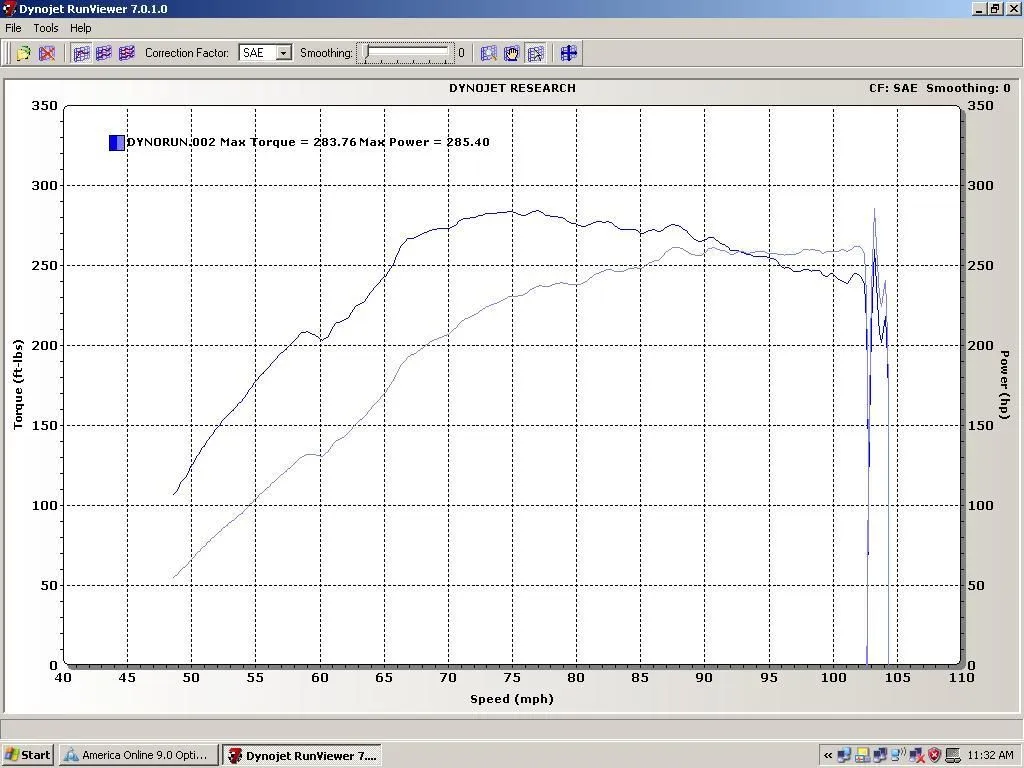Click the wireless network connection tray icon

click(x=898, y=755)
